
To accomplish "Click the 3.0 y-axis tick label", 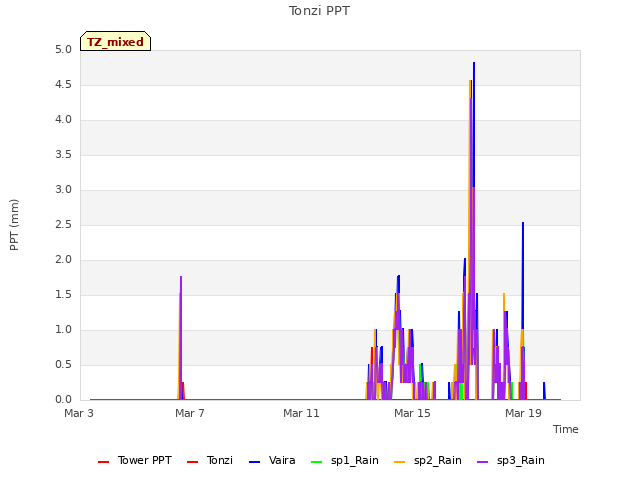I will tap(63, 190).
